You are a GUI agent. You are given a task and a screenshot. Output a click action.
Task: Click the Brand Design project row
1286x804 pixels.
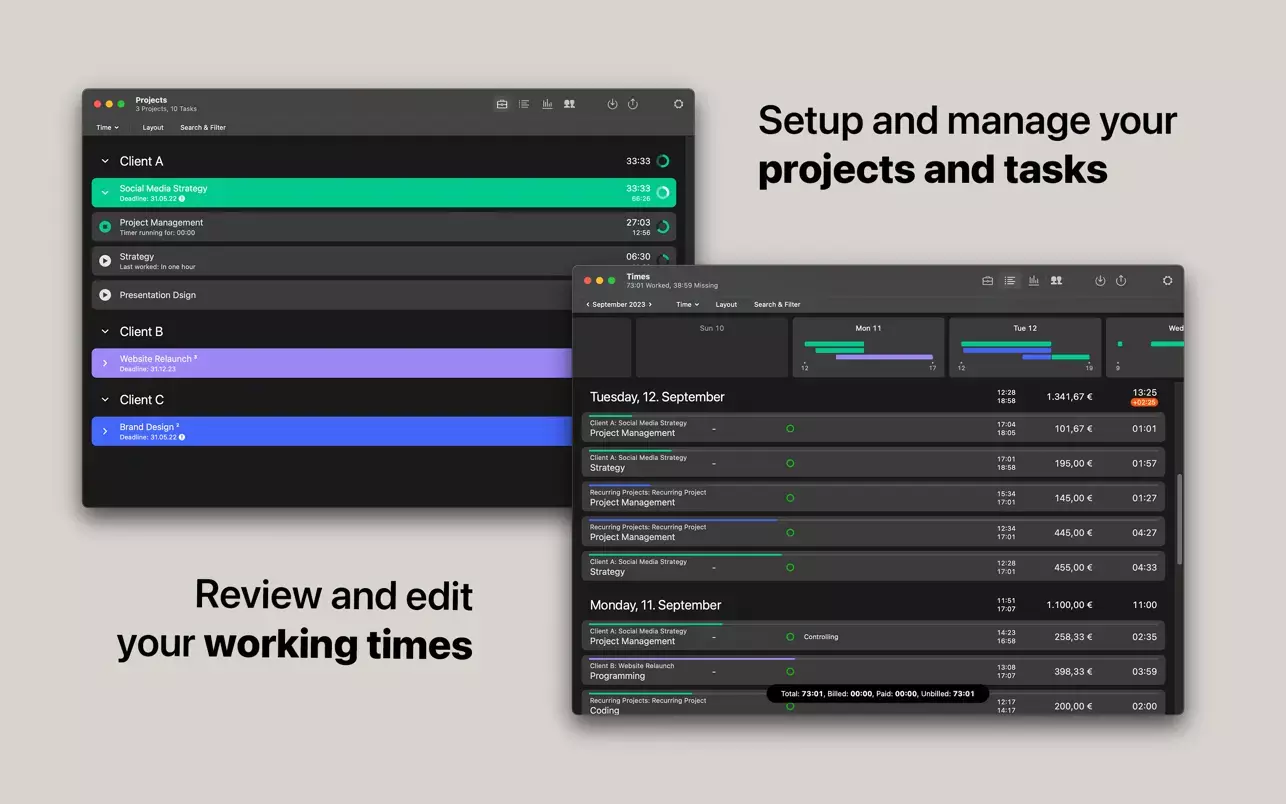pyautogui.click(x=330, y=431)
